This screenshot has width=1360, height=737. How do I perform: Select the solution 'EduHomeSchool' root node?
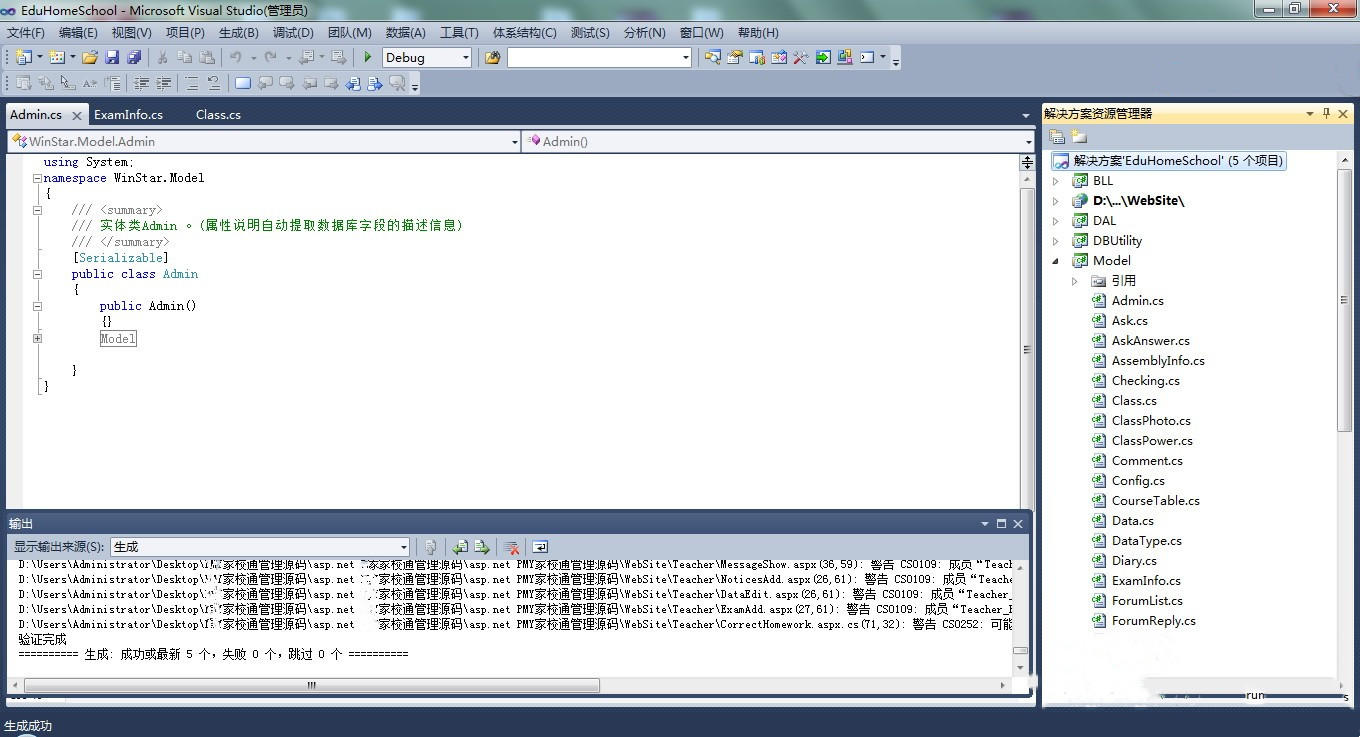pyautogui.click(x=1169, y=161)
